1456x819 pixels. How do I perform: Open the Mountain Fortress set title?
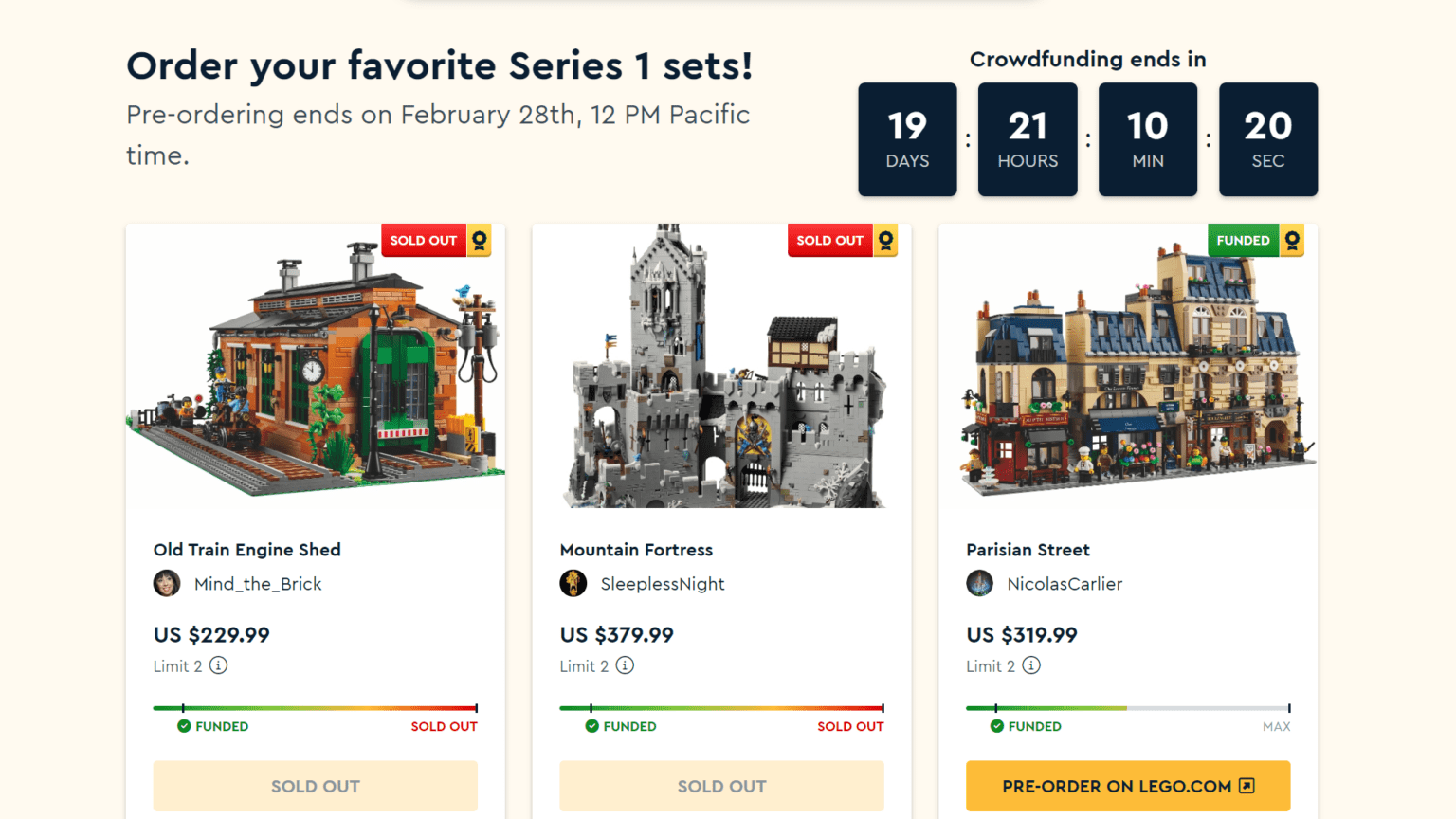636,550
